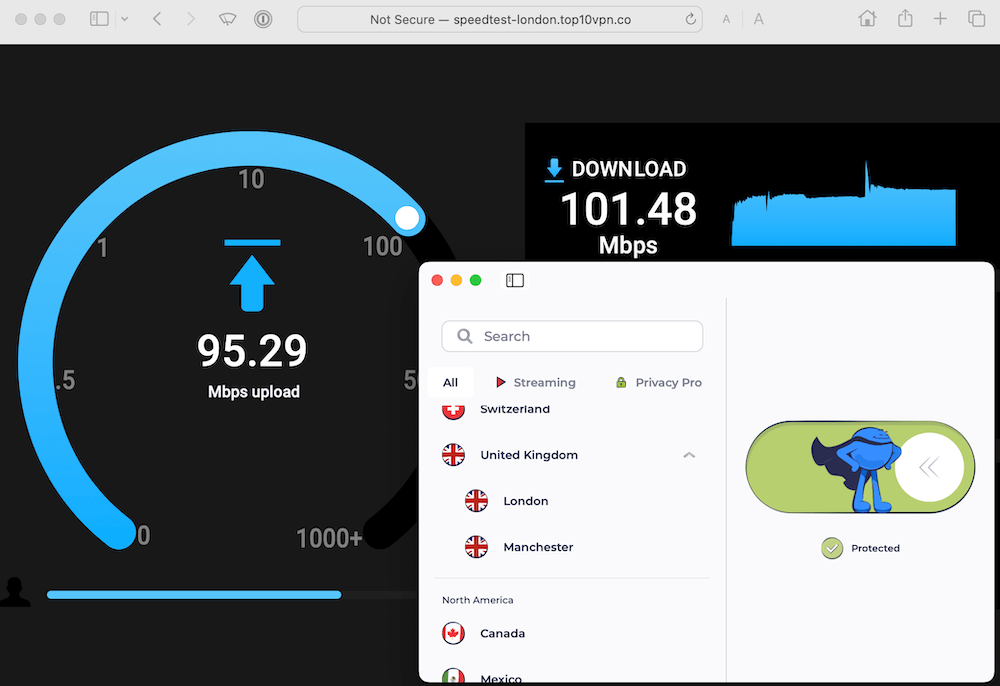The height and width of the screenshot is (686, 1000).
Task: Click the Protected status label
Action: (x=875, y=548)
